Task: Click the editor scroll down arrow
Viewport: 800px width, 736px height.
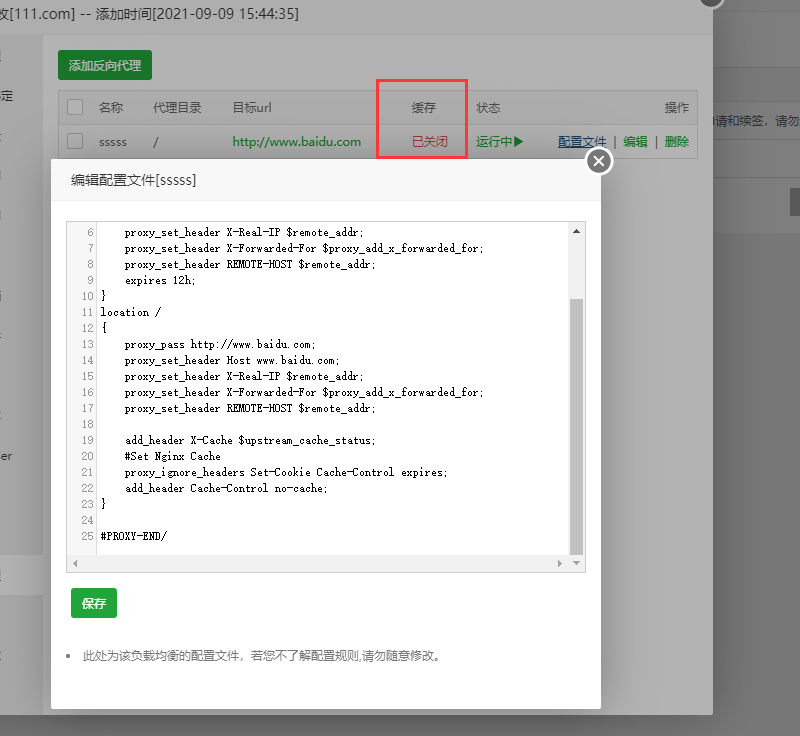Action: tap(577, 563)
